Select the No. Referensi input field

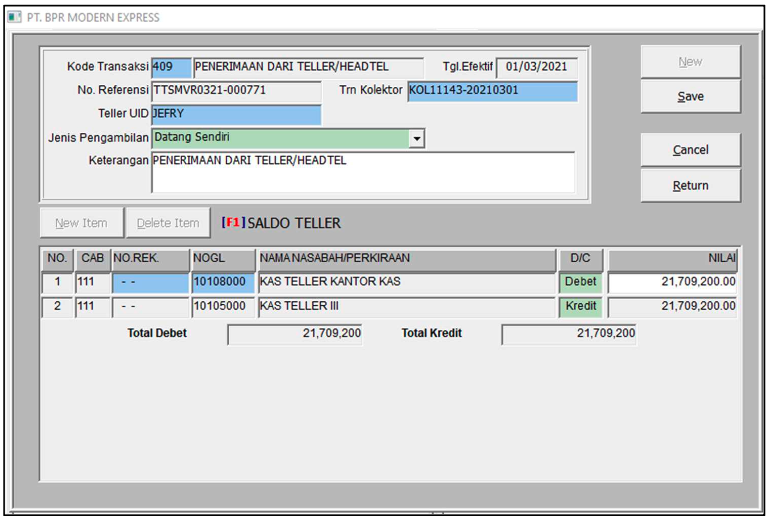click(236, 92)
